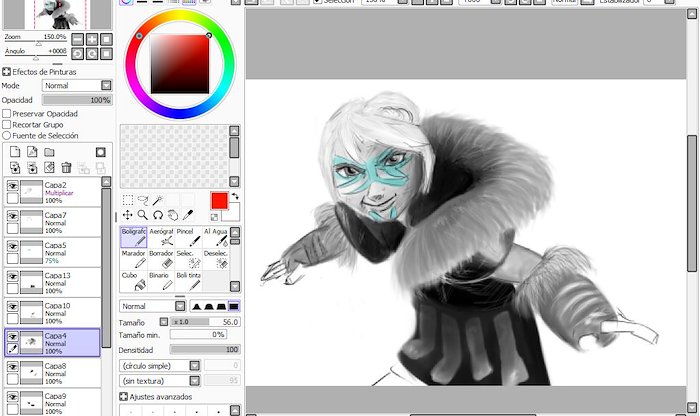Choose the Al Agua watercolor brush

[215, 237]
